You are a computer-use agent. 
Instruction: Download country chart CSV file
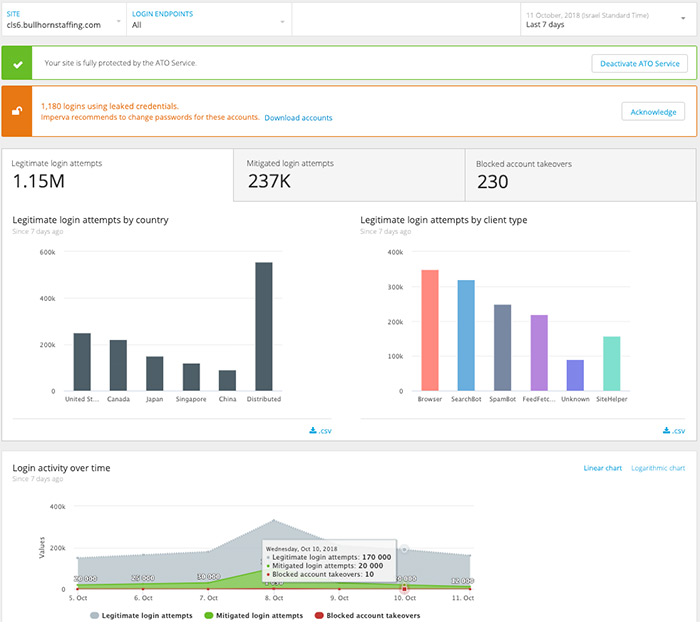tap(323, 431)
